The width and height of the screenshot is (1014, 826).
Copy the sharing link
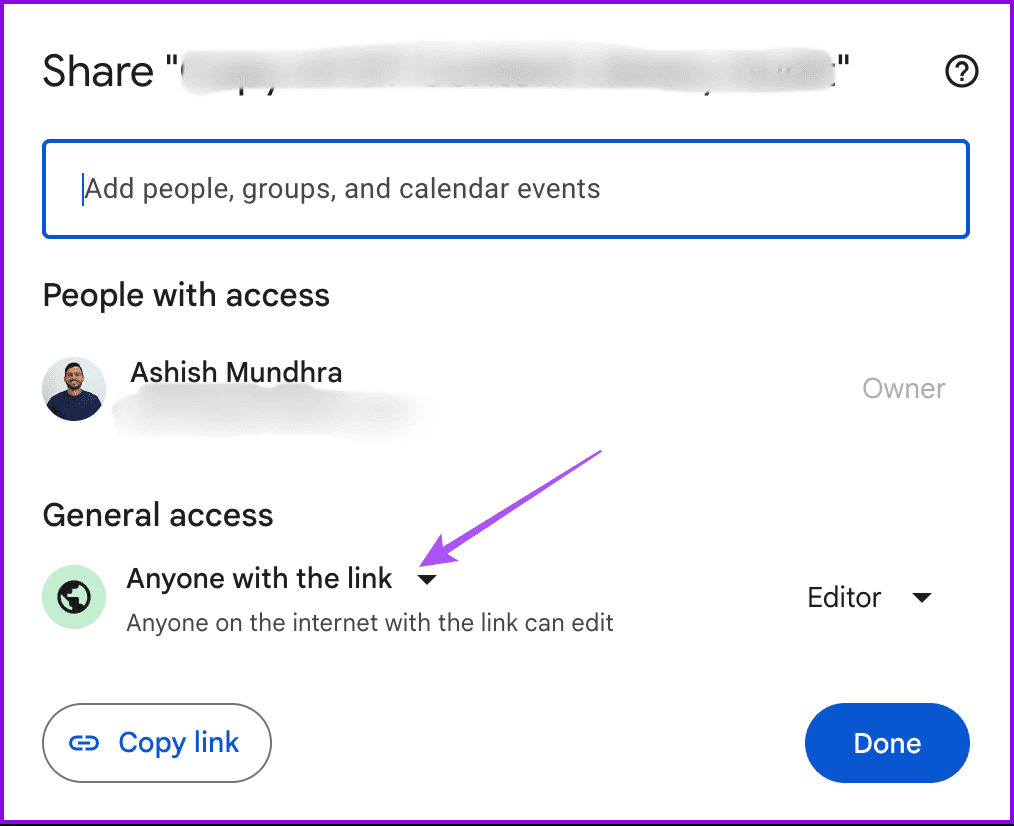tap(156, 743)
